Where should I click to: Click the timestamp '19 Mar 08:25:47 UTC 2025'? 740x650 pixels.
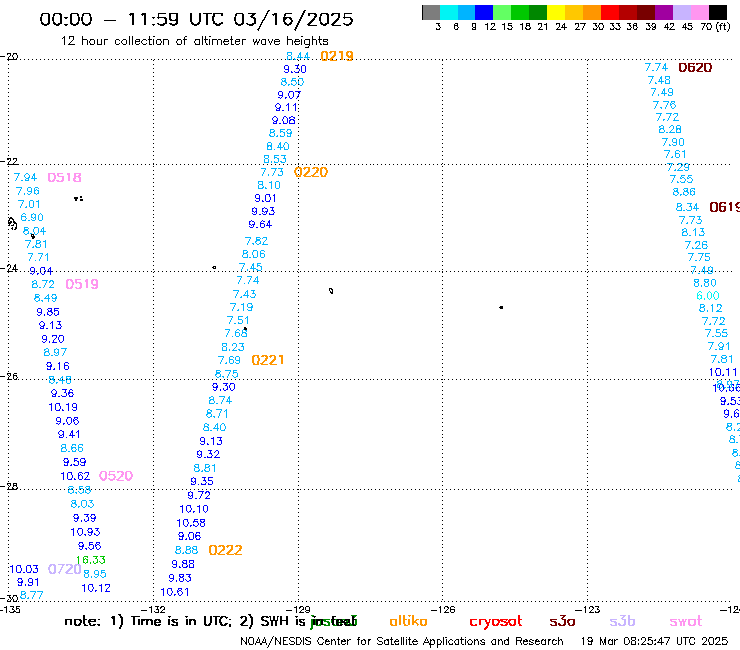[654, 642]
